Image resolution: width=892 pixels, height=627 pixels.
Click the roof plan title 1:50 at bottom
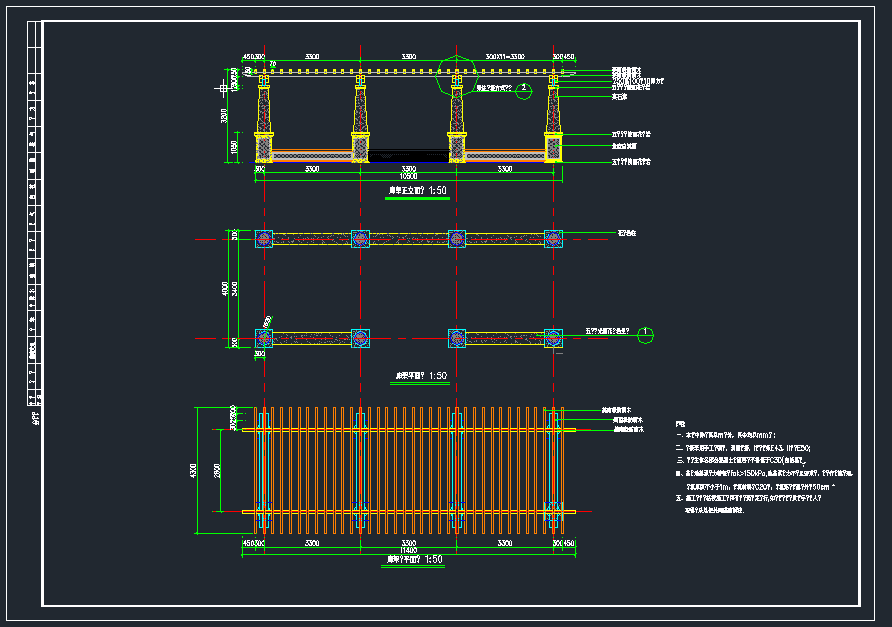414,560
